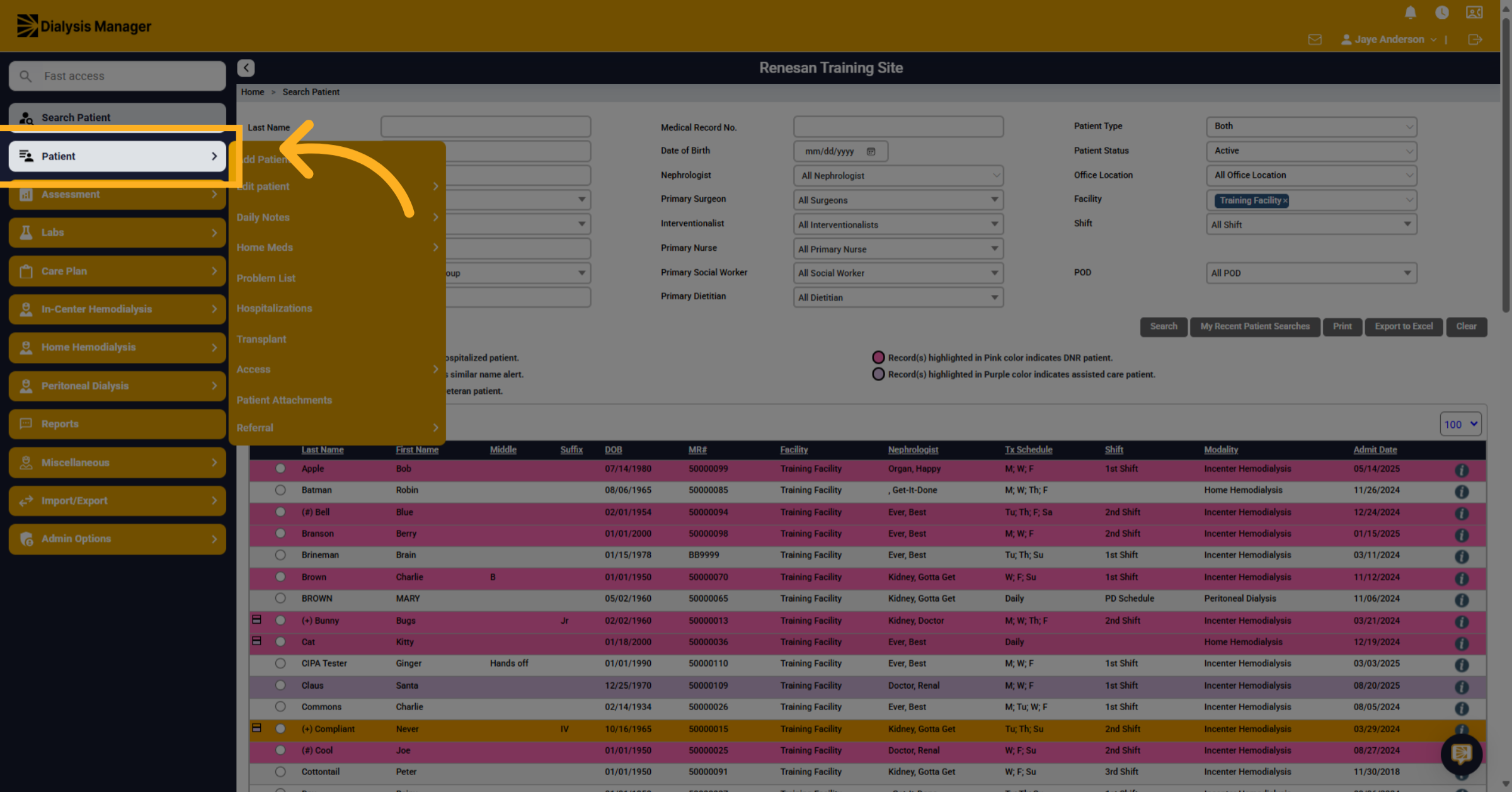Click the Clear button

click(1466, 326)
